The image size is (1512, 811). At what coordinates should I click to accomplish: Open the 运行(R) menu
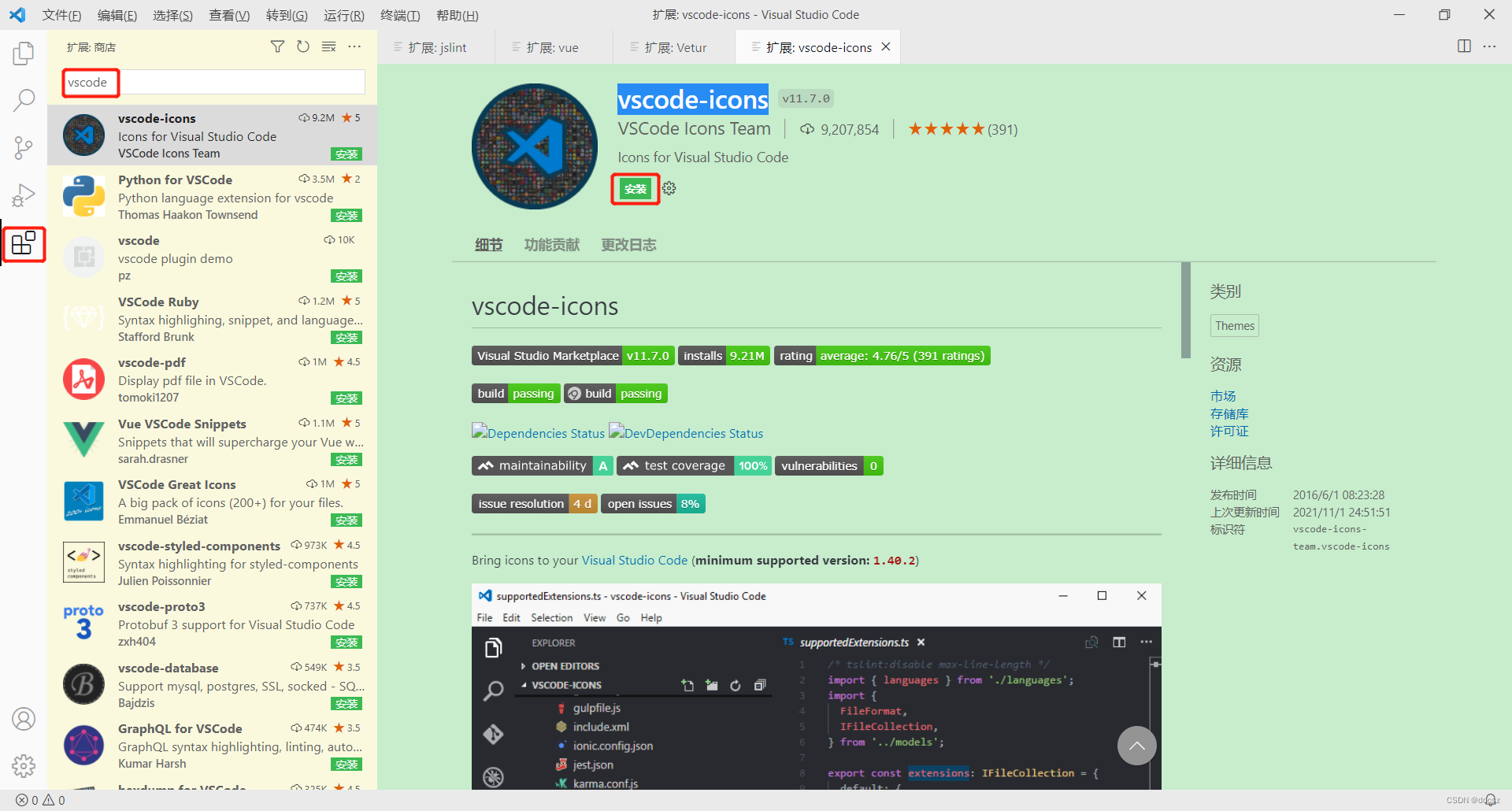pyautogui.click(x=344, y=15)
